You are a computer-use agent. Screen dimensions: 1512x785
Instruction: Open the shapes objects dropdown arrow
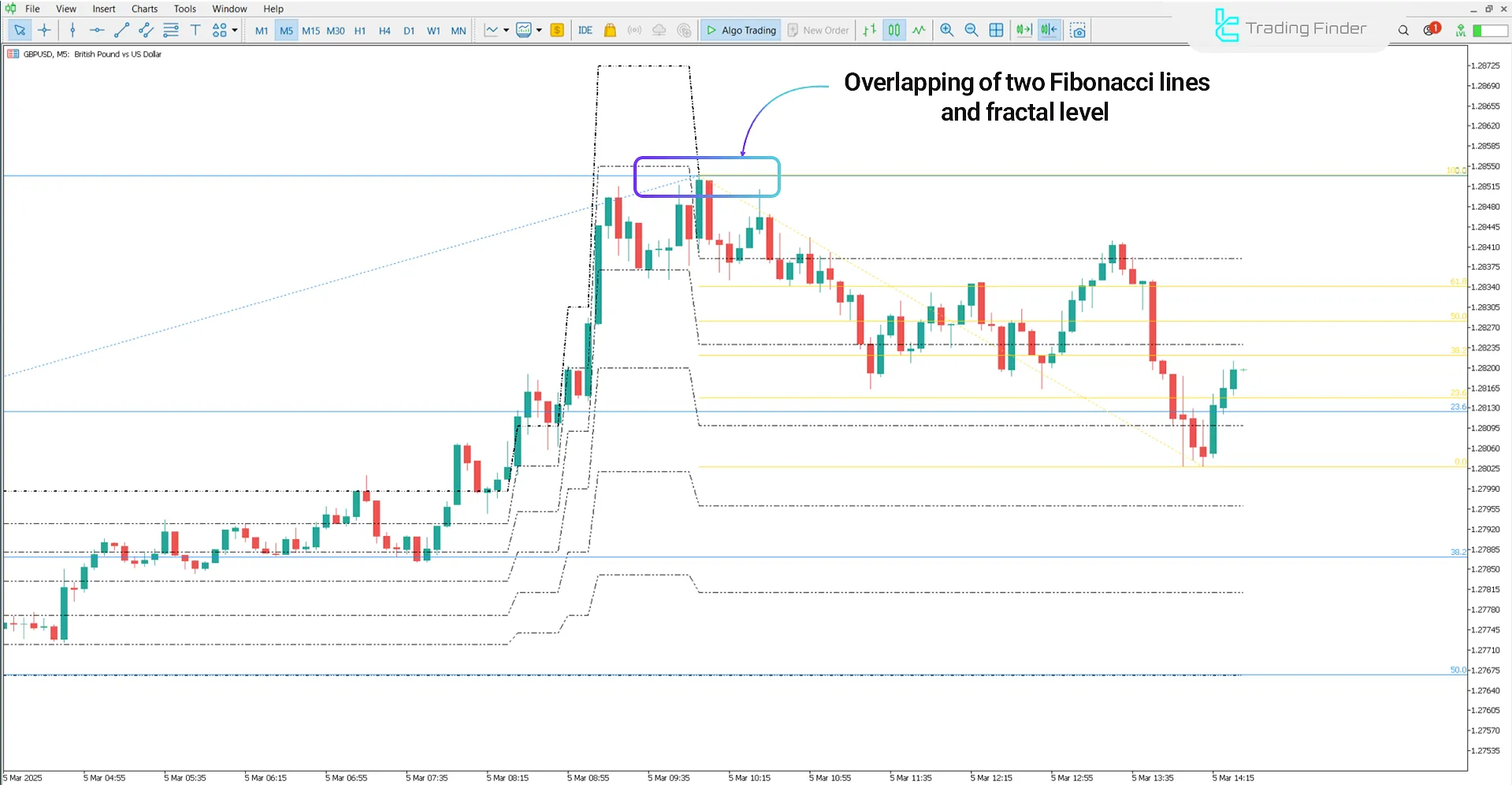point(234,30)
